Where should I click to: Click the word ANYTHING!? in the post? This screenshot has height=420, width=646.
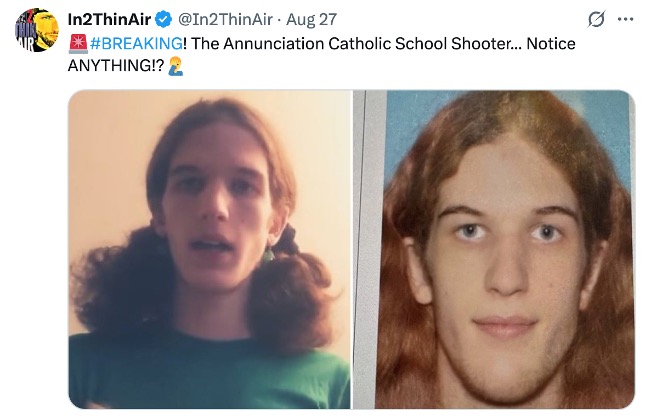click(x=116, y=66)
